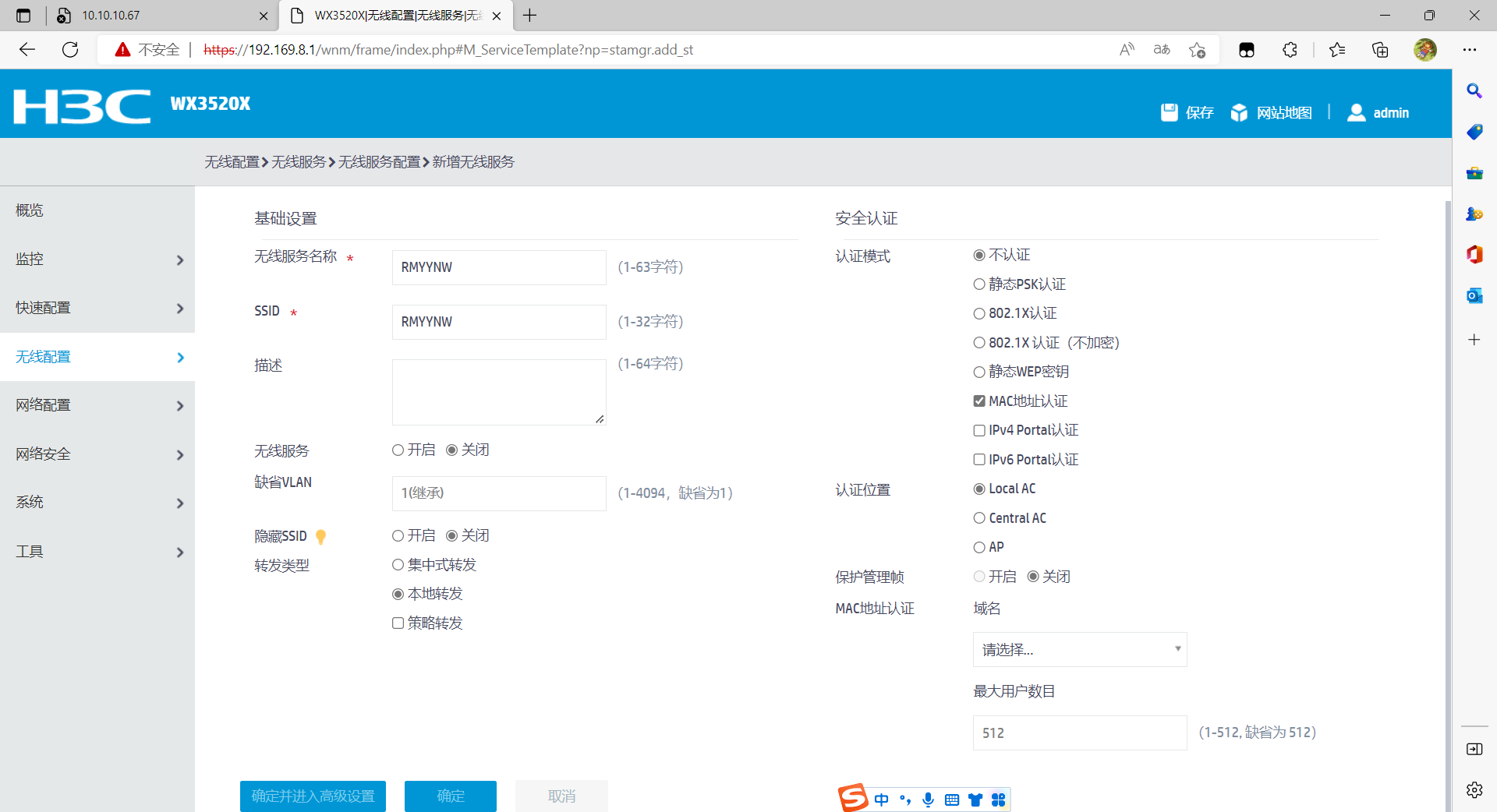Switch to the 10.10.10.67 browser tab
This screenshot has width=1497, height=812.
pyautogui.click(x=156, y=16)
